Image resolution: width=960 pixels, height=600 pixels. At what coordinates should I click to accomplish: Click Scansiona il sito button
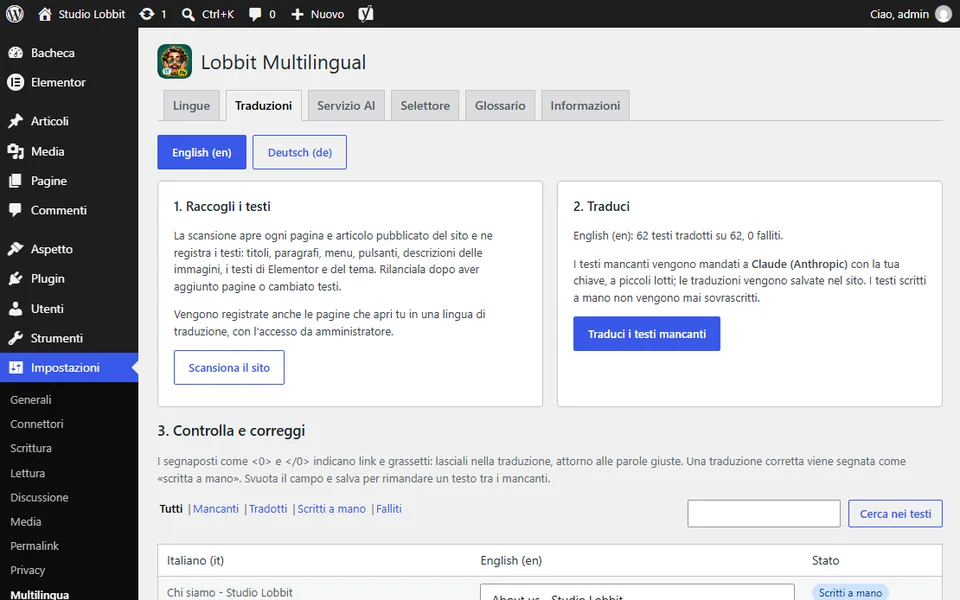pyautogui.click(x=229, y=367)
